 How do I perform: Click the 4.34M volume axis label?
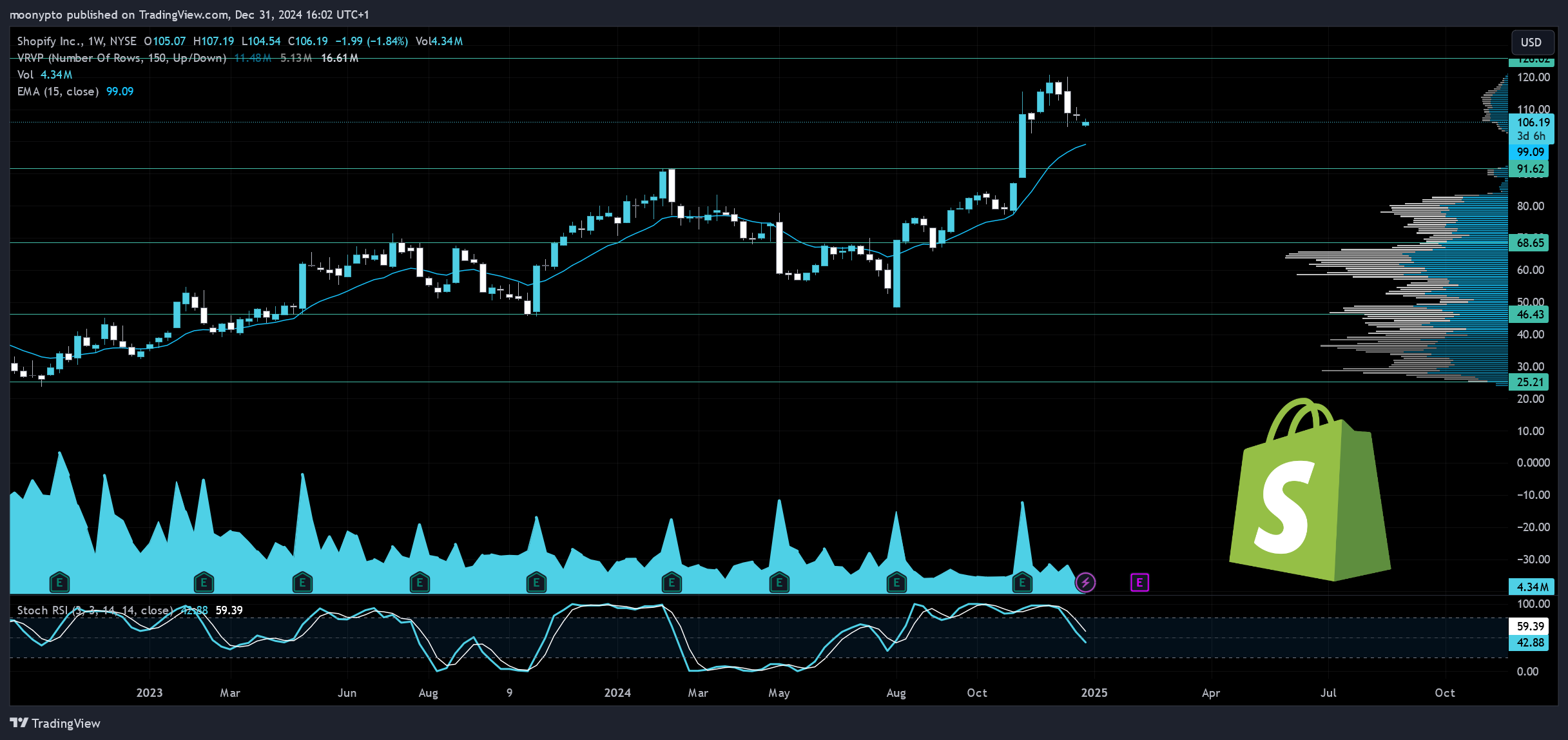pyautogui.click(x=1532, y=587)
